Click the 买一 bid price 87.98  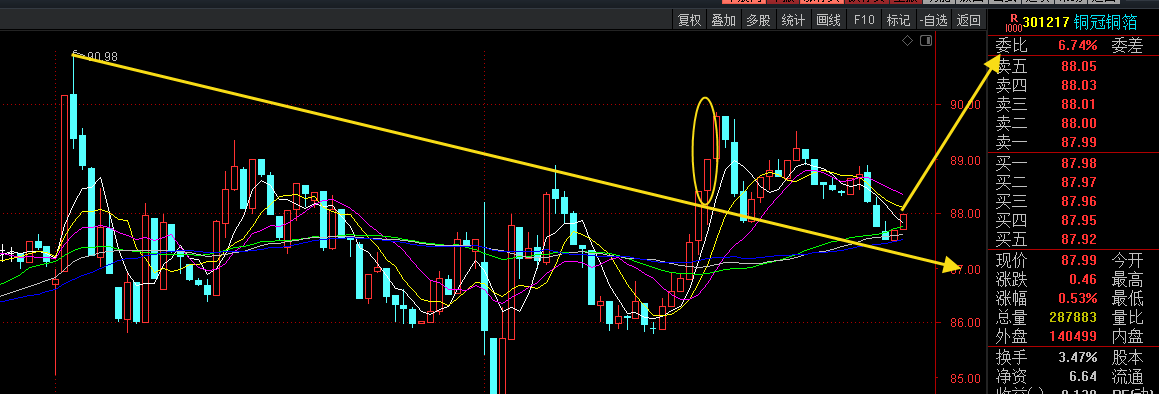1078,163
